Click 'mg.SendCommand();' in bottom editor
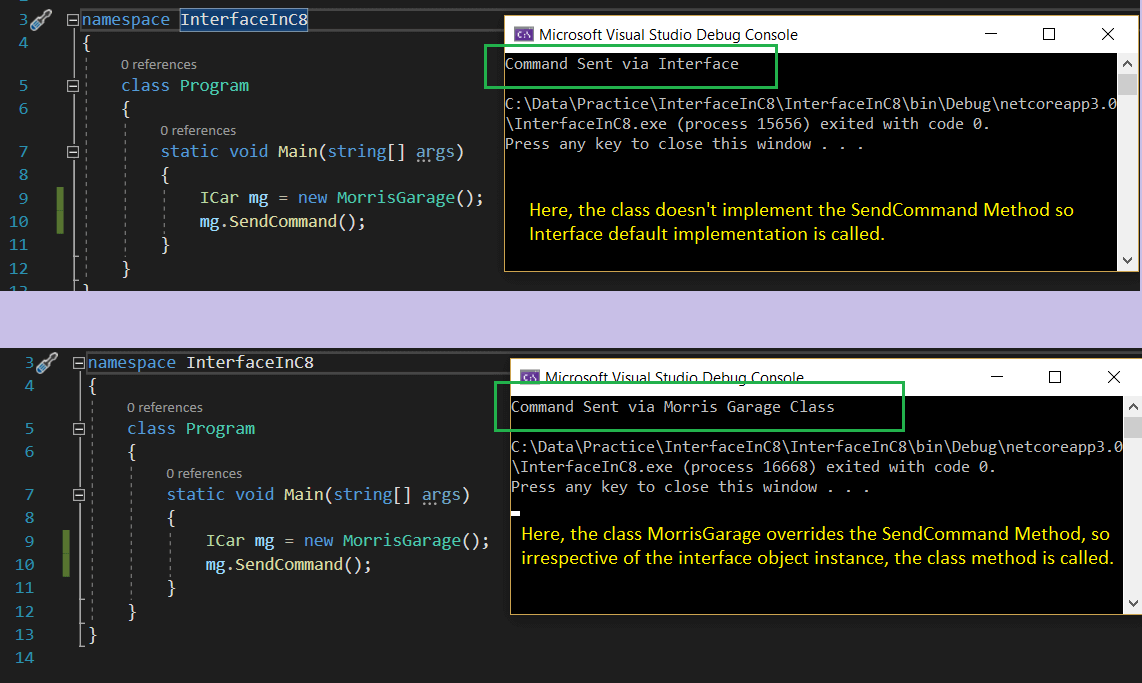The image size is (1142, 683). (x=288, y=564)
